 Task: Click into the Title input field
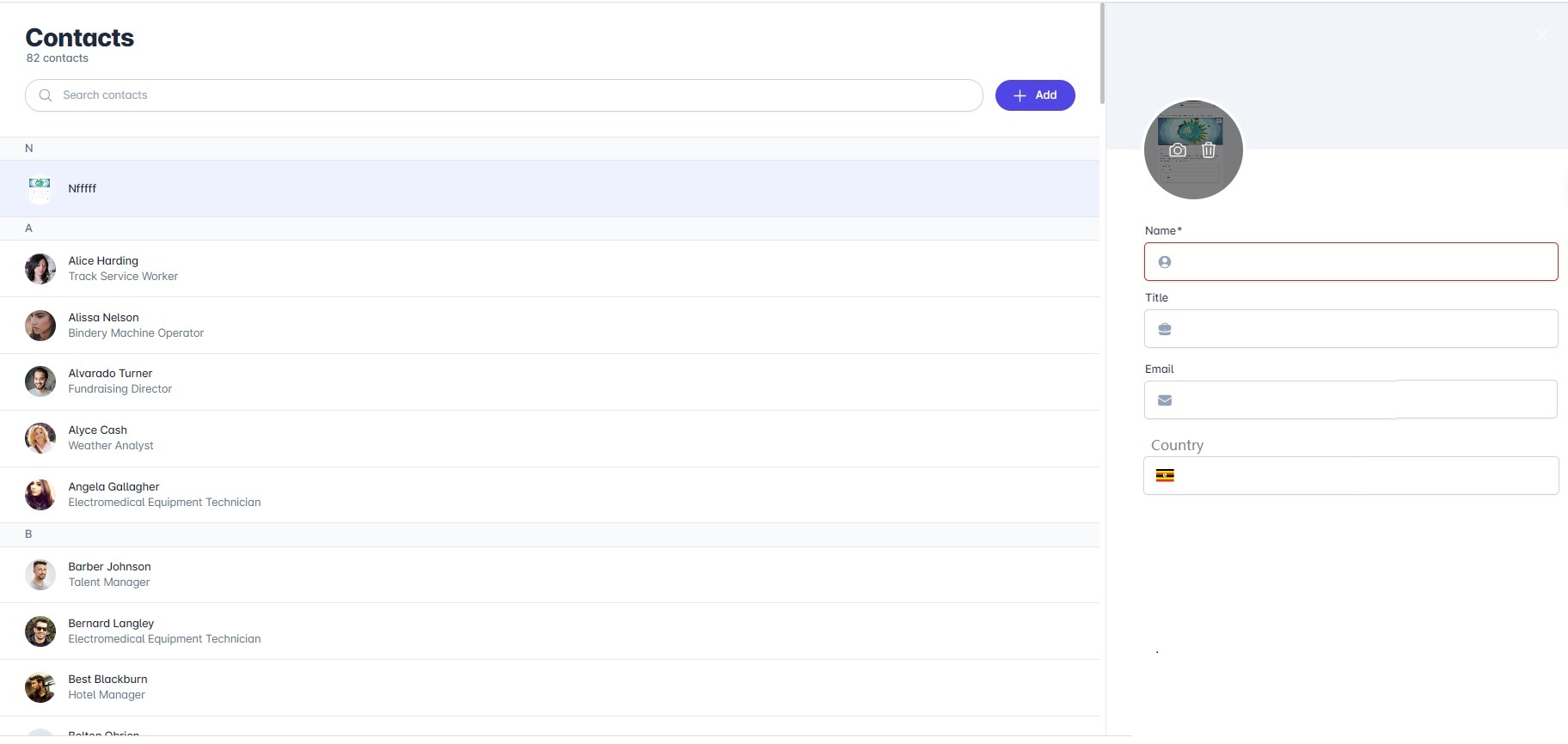[x=1363, y=329]
